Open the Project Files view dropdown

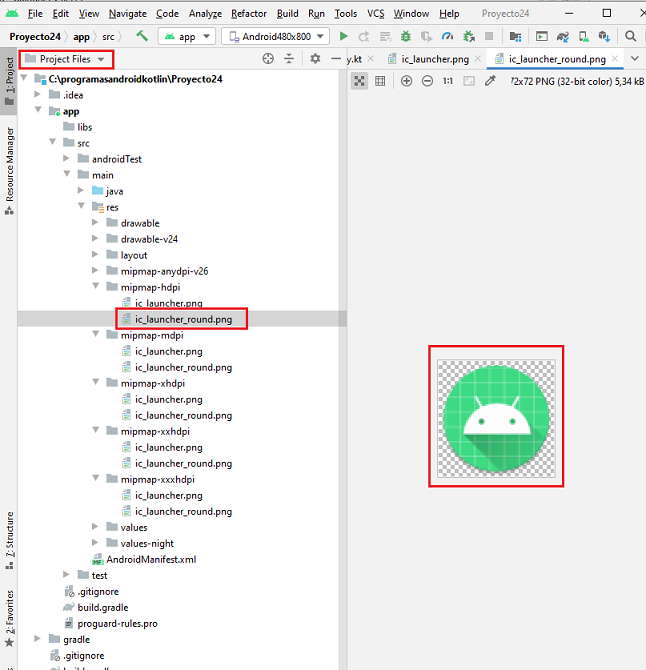[x=66, y=59]
